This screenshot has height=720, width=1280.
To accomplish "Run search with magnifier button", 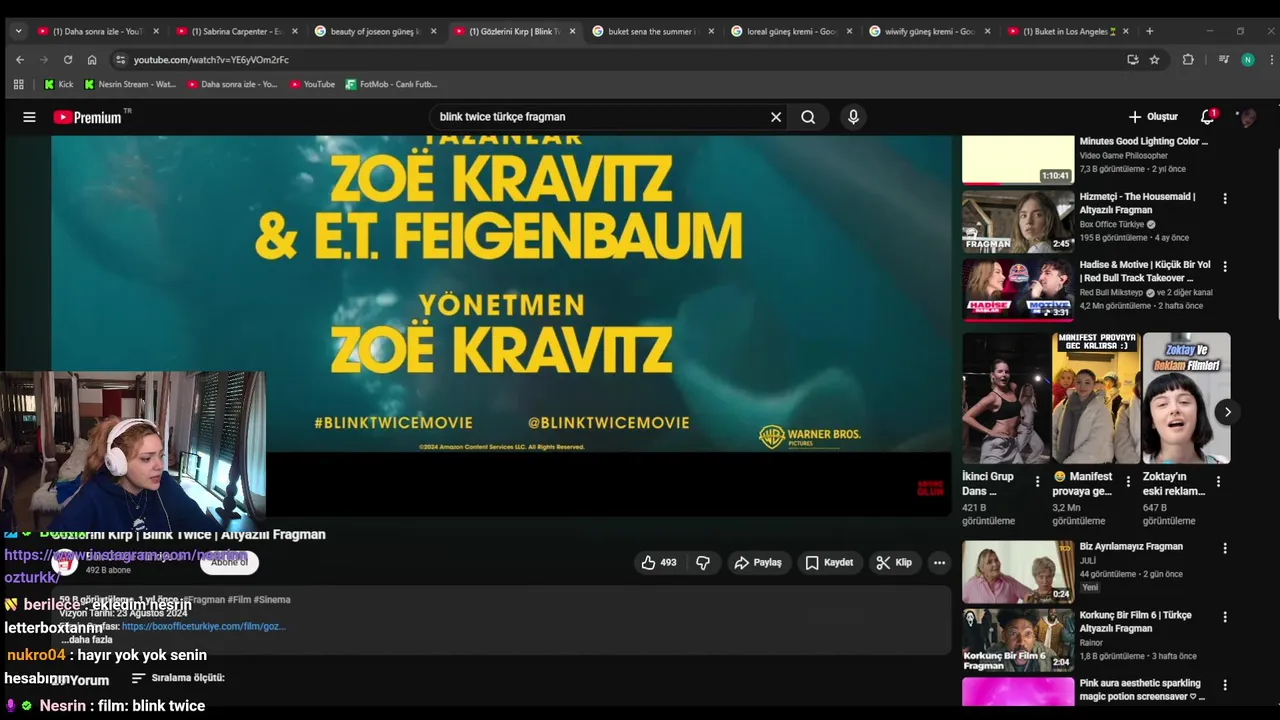I will [808, 117].
